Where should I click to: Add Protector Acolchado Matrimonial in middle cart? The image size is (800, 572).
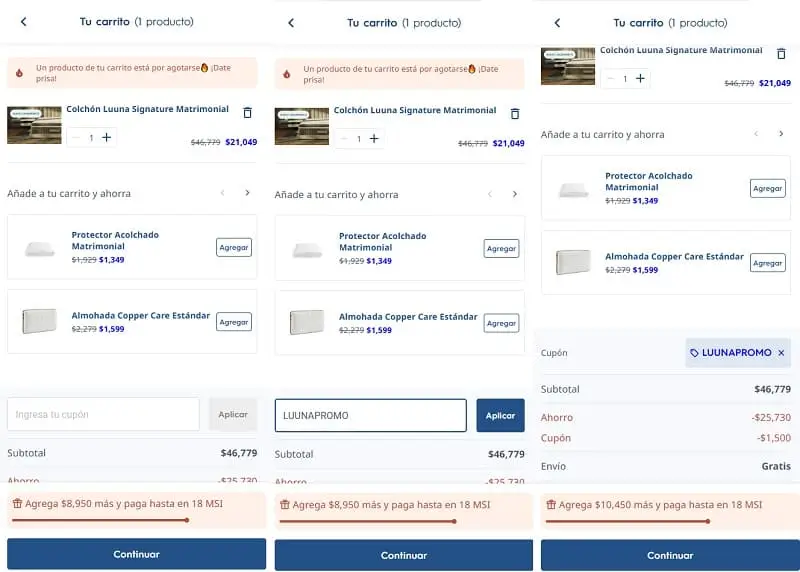click(x=502, y=248)
